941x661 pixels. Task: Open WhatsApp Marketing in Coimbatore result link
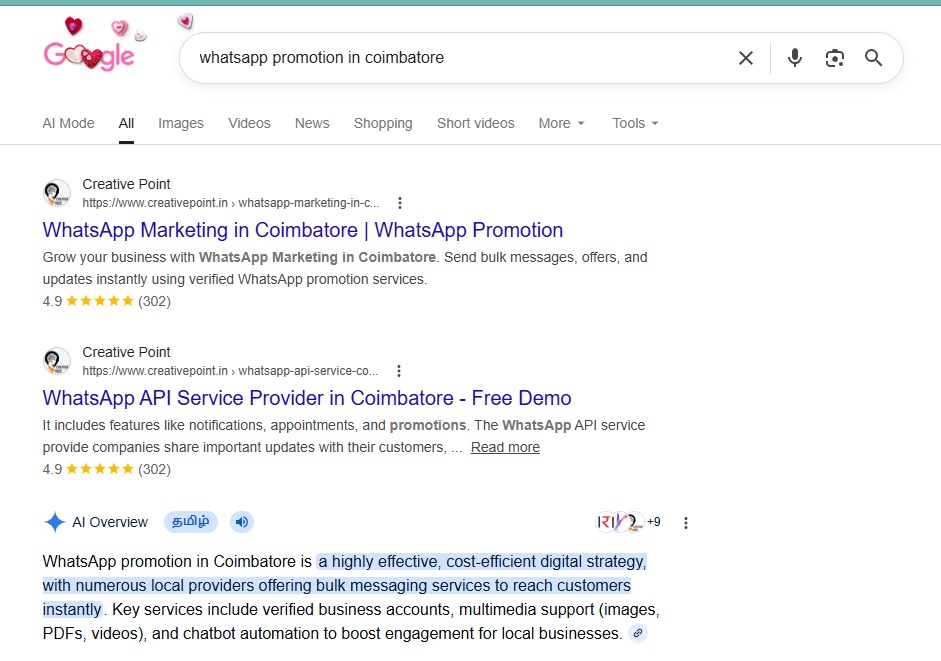point(303,230)
